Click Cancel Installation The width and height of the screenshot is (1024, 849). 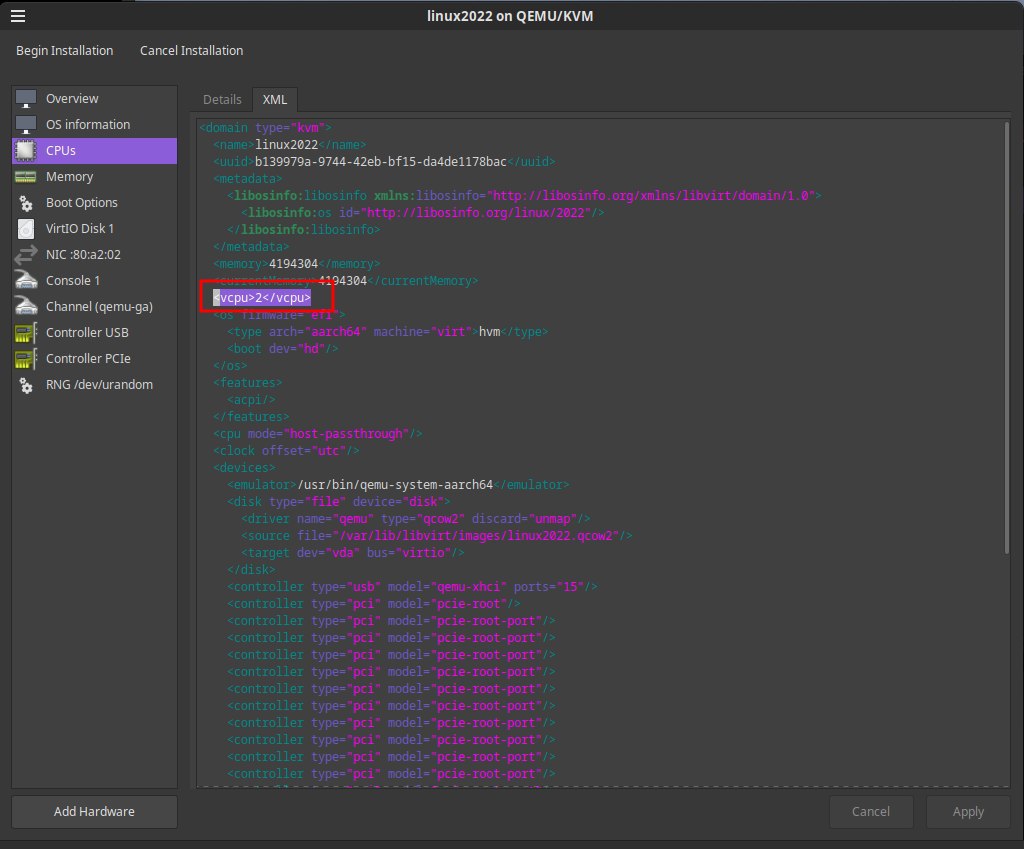(191, 50)
